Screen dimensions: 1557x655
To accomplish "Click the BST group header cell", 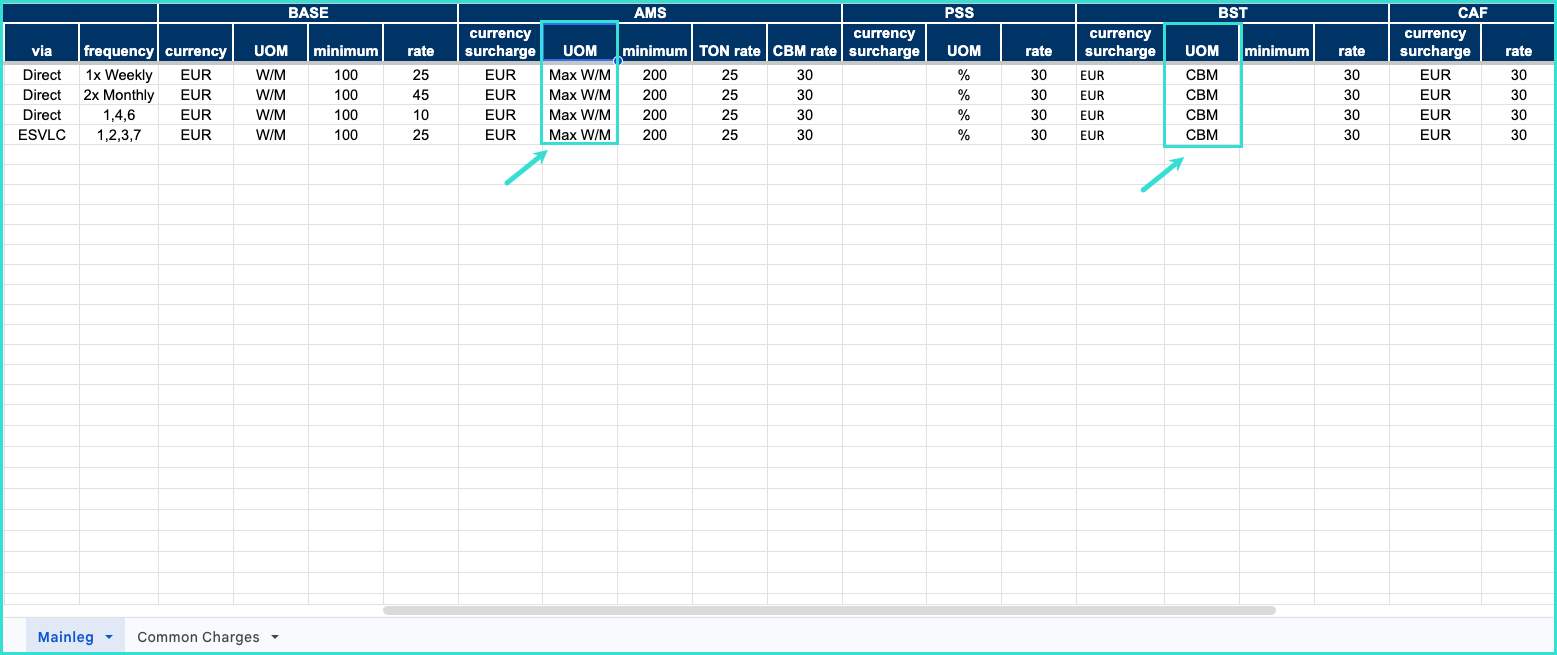I will click(x=1232, y=13).
